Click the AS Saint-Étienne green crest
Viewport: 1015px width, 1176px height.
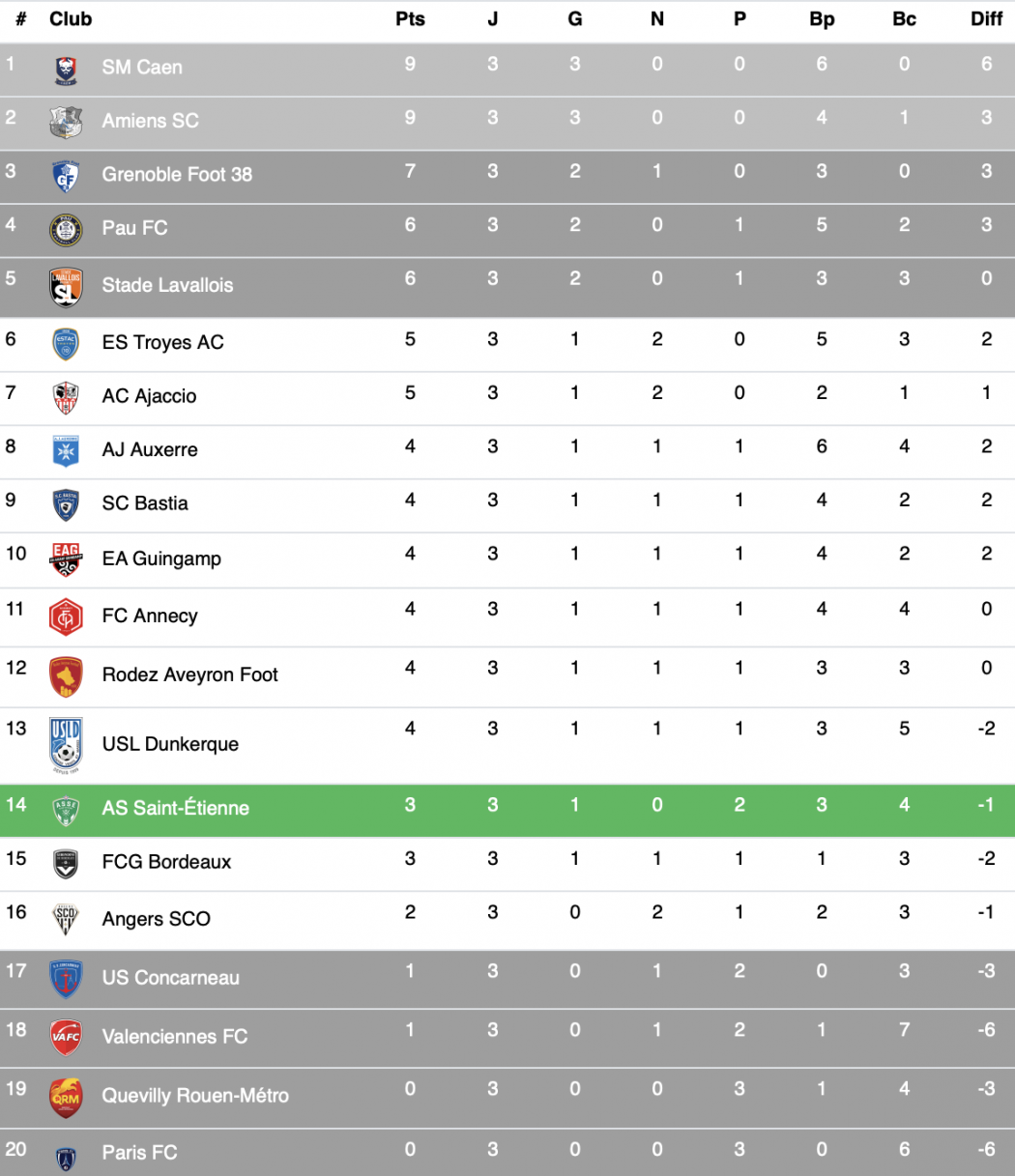[x=66, y=811]
